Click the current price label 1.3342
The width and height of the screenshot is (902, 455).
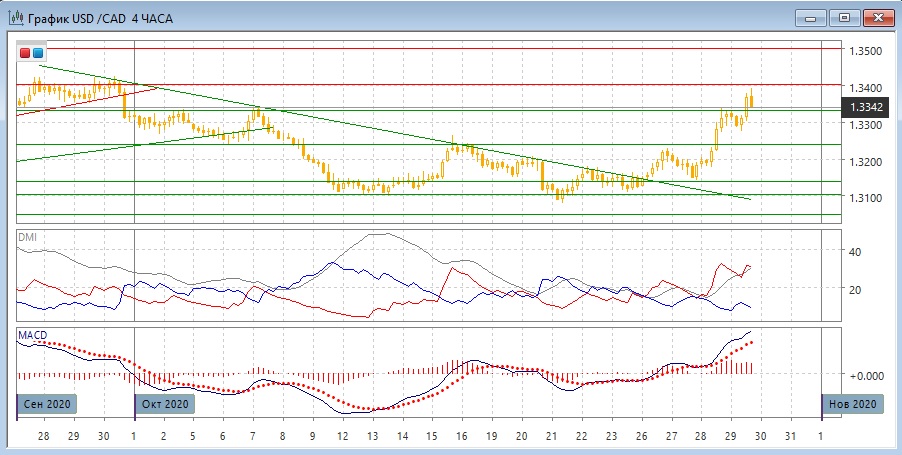coord(865,107)
